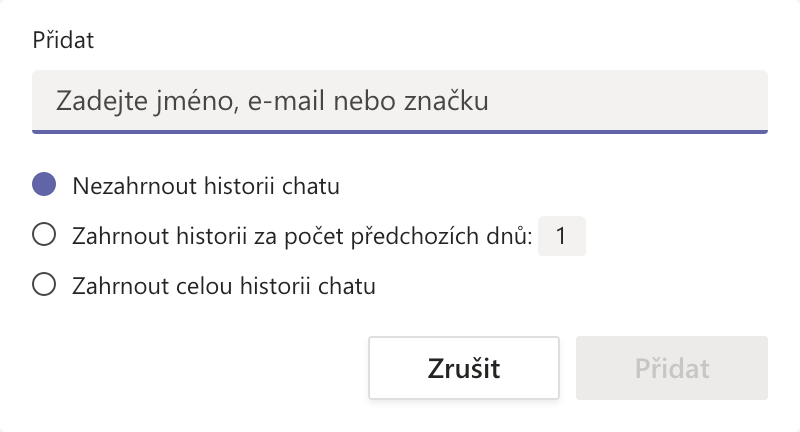Click the "Nezahrnout historii chatu" label text
Screen dimensions: 800x432
[205, 186]
